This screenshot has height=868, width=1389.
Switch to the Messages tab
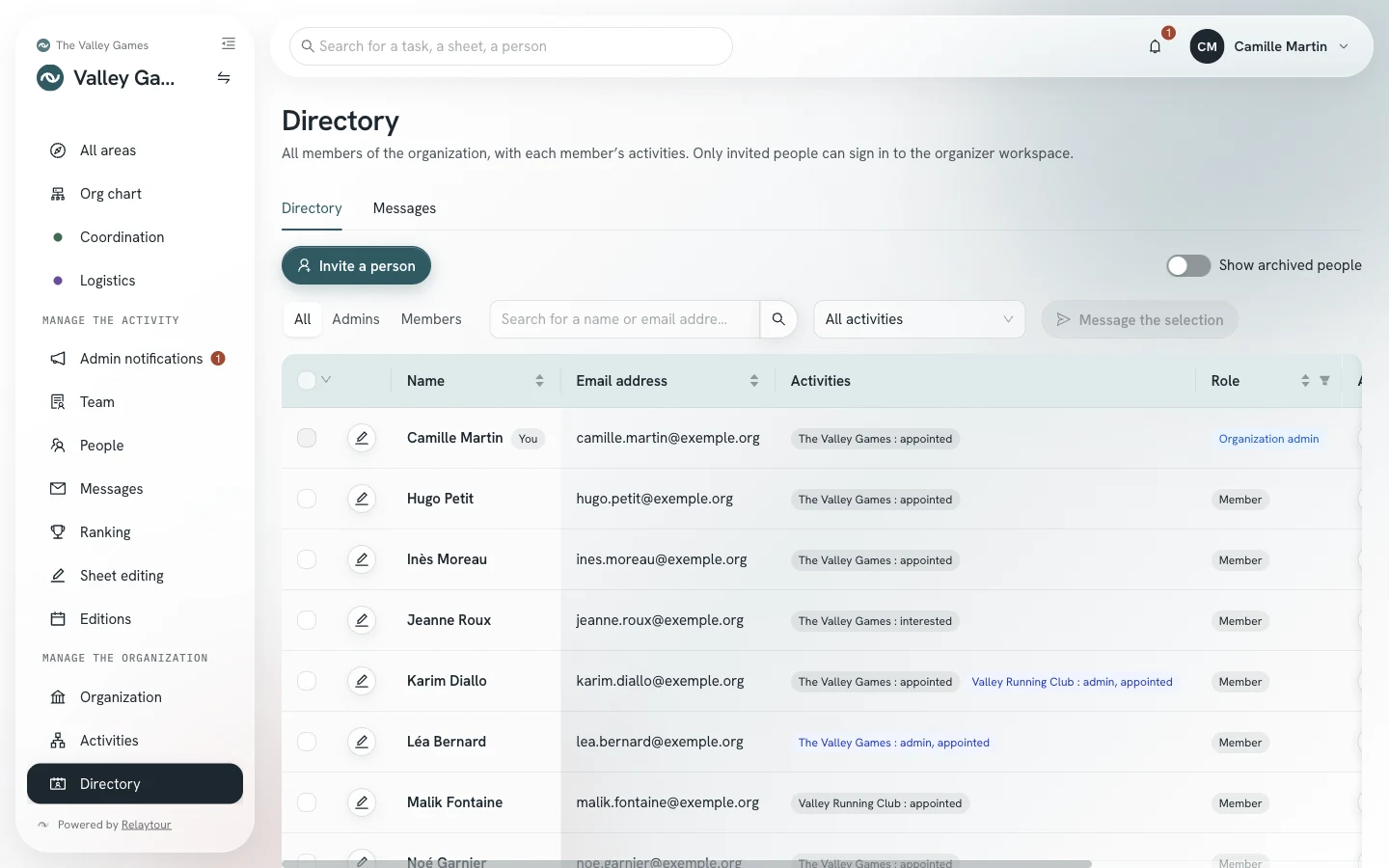tap(404, 208)
